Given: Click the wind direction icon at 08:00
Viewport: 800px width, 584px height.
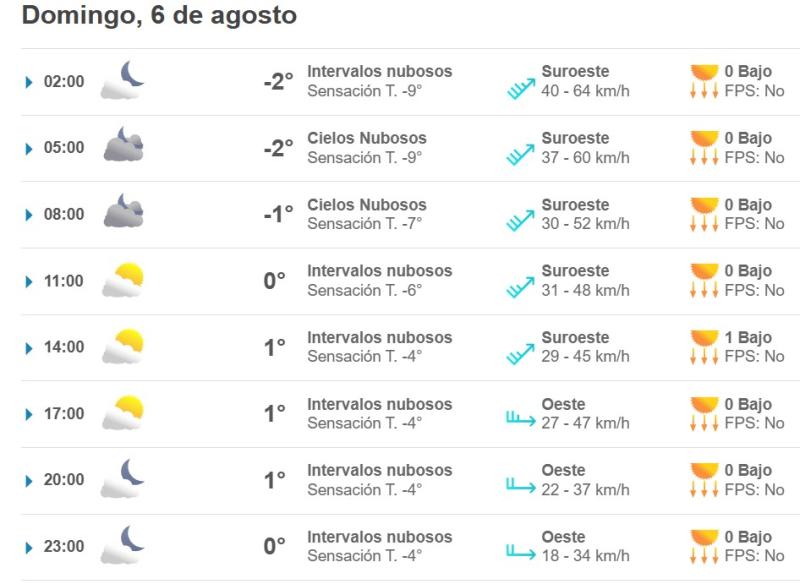Looking at the screenshot, I should (521, 224).
